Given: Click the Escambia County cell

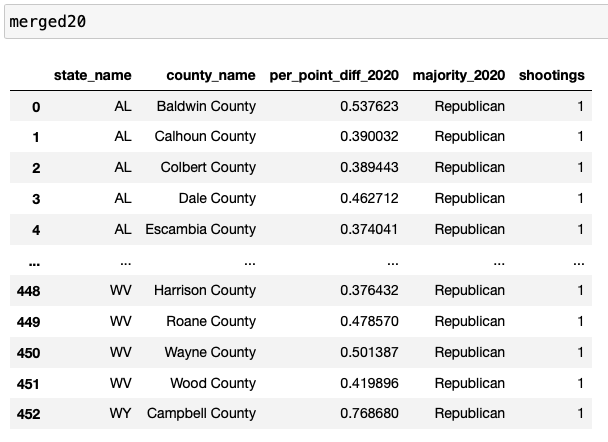Looking at the screenshot, I should (x=200, y=229).
